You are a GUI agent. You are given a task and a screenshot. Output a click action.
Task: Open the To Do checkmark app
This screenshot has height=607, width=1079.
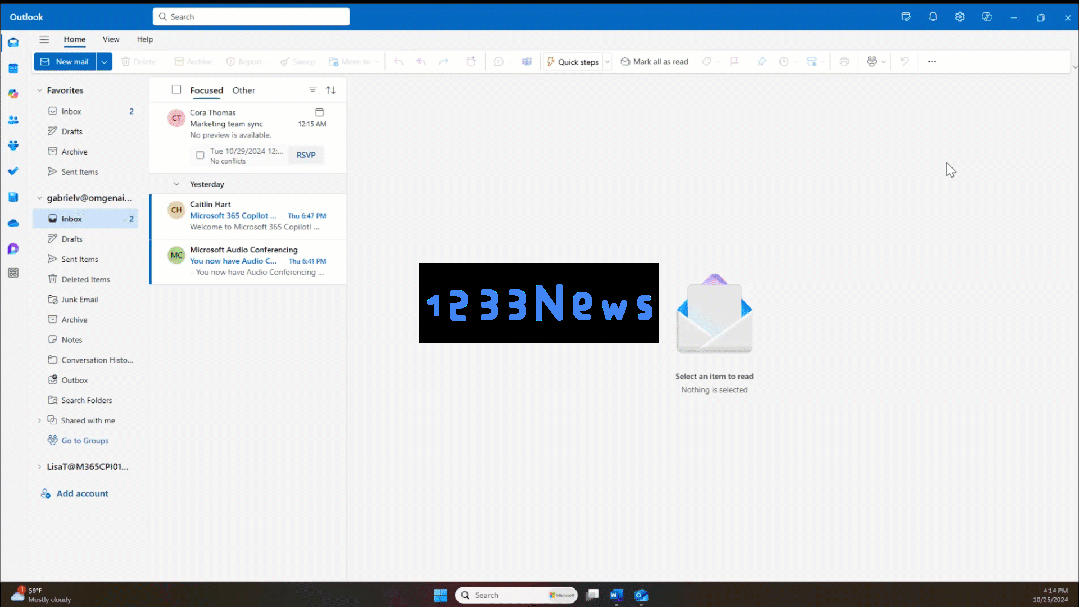pyautogui.click(x=13, y=171)
